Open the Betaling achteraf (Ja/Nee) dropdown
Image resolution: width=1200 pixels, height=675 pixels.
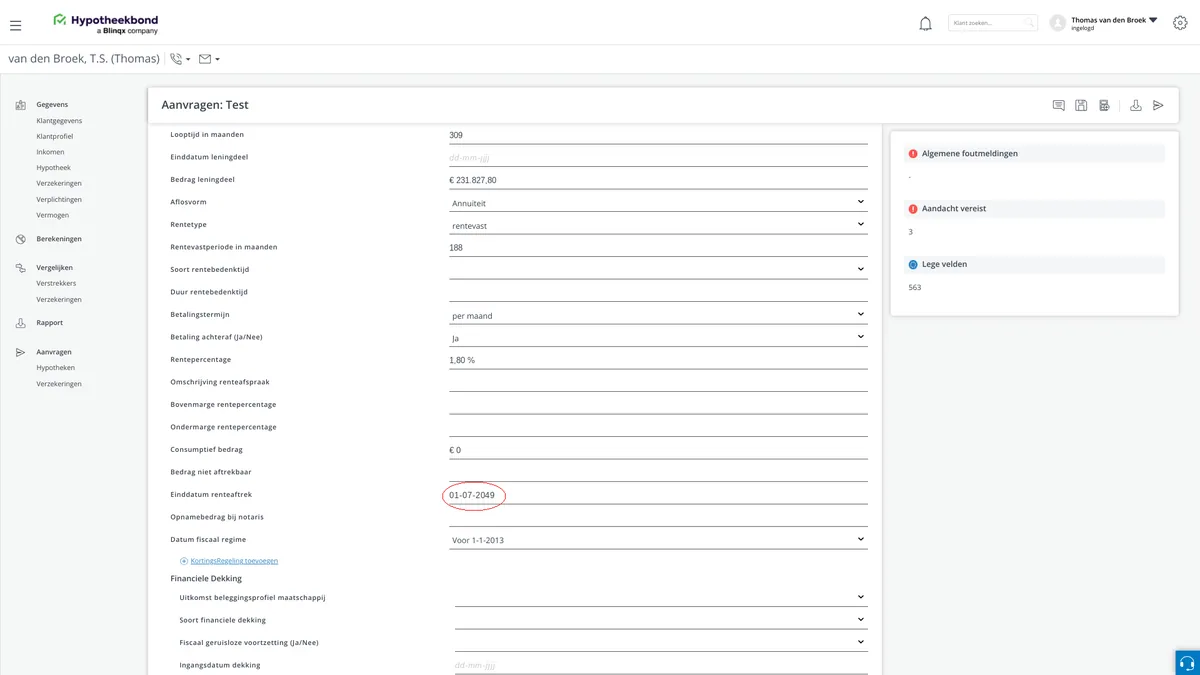coord(659,338)
